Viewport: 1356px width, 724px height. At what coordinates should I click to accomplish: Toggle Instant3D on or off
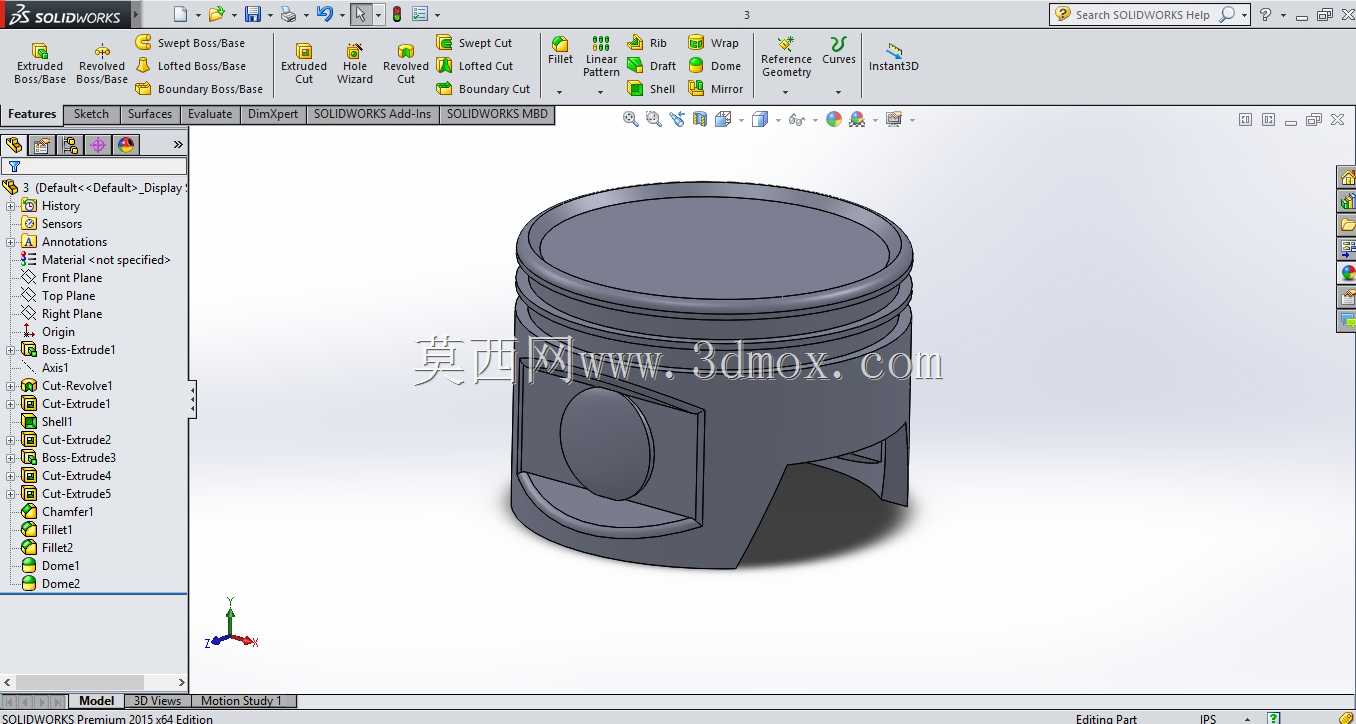894,57
